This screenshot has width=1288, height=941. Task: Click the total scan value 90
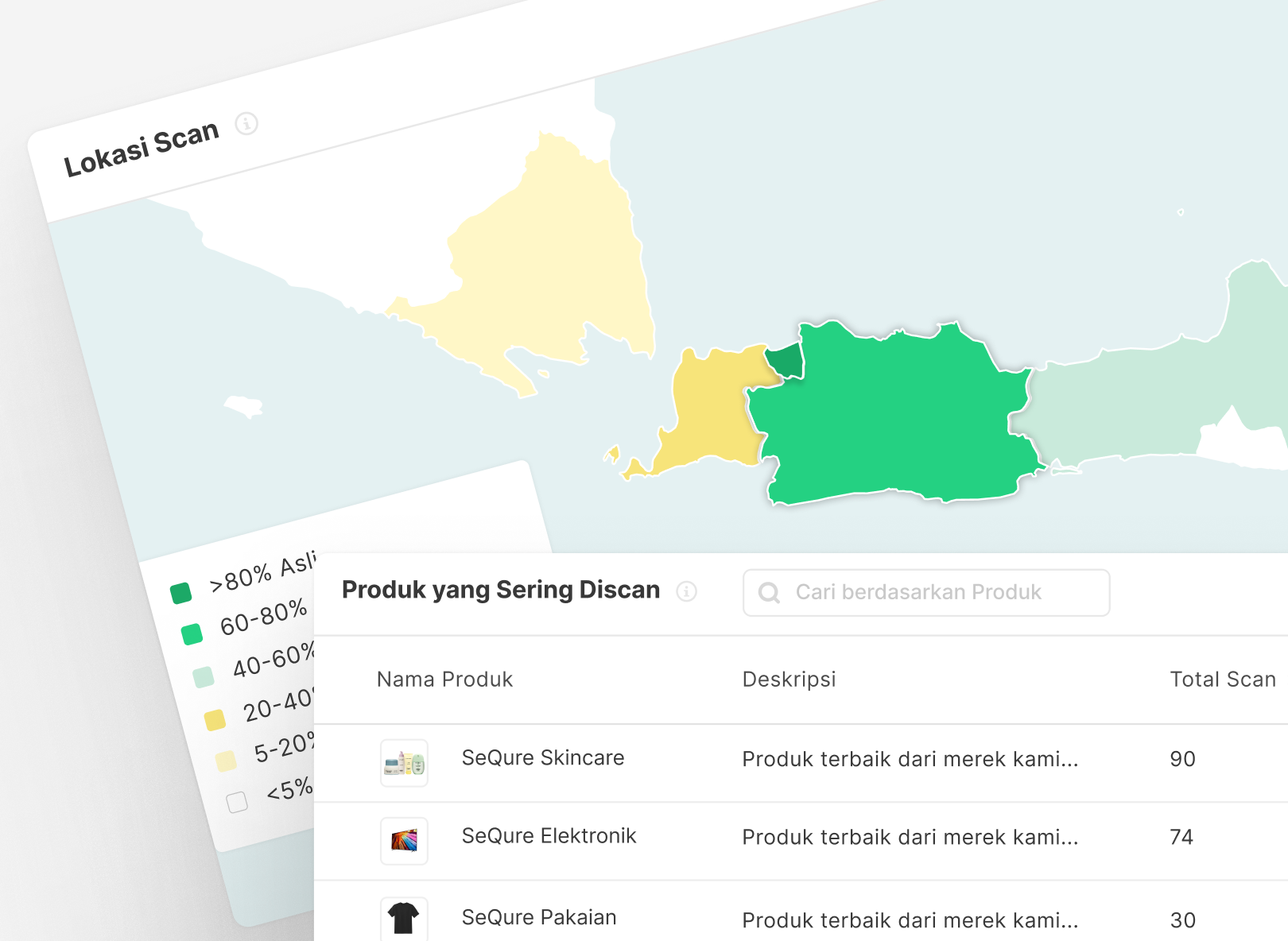coord(1182,759)
